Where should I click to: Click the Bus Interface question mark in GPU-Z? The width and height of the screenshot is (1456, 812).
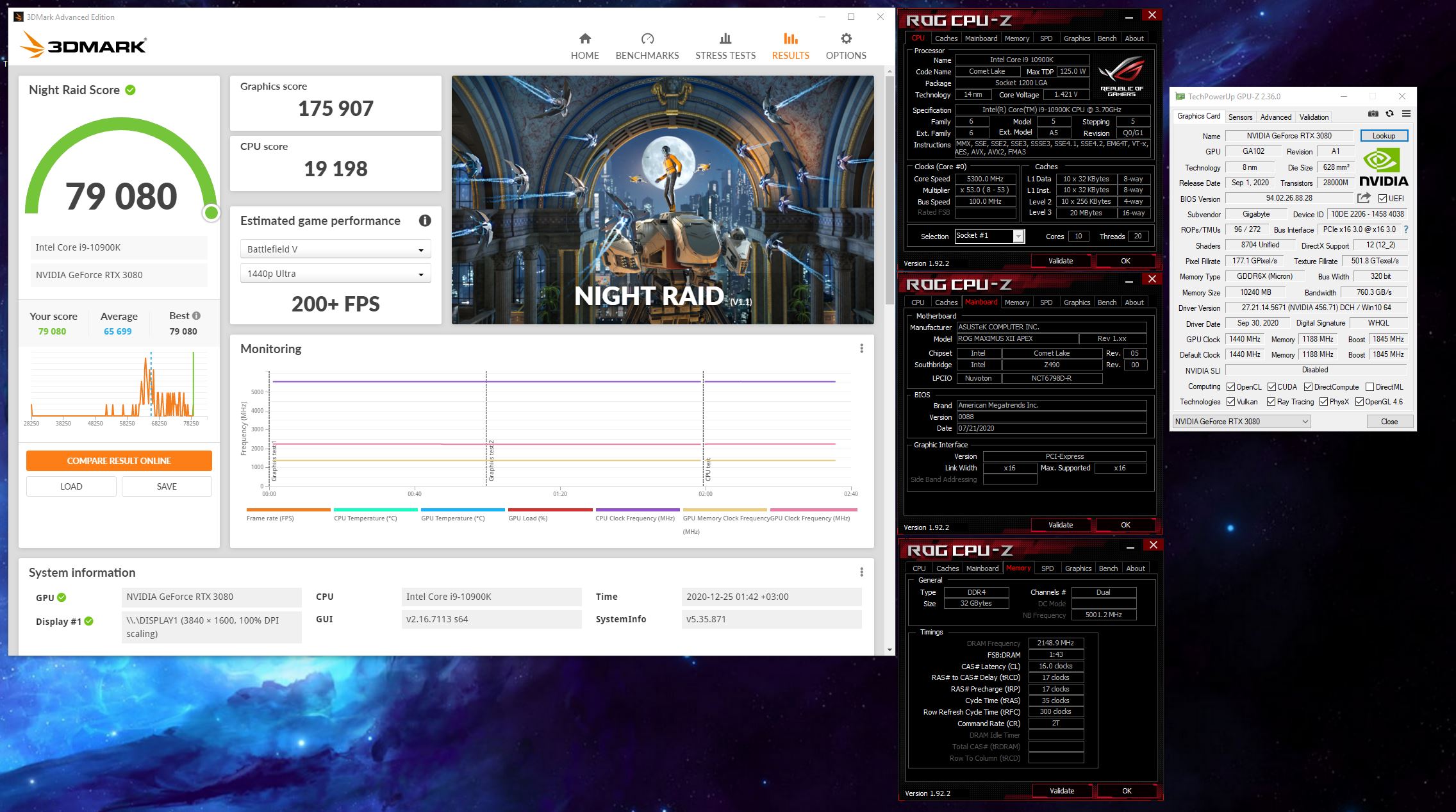[x=1406, y=229]
